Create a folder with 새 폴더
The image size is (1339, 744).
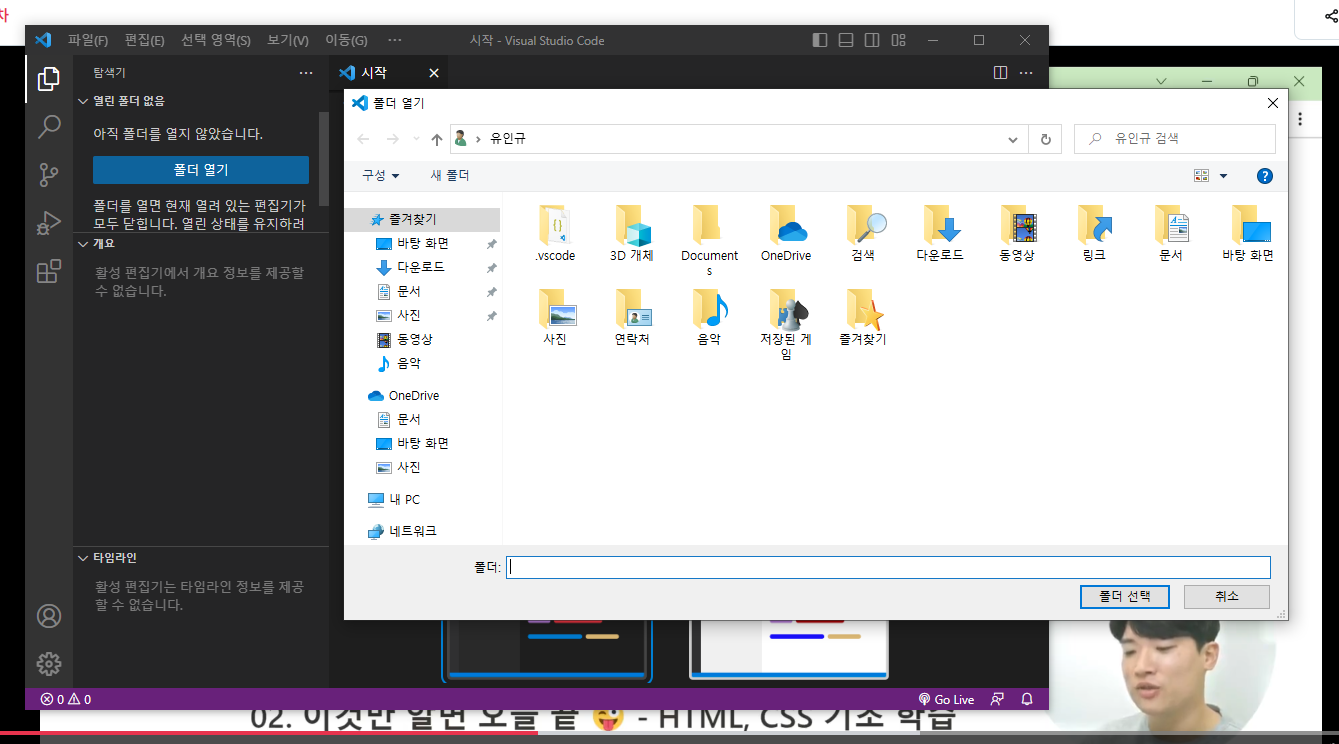click(x=450, y=175)
